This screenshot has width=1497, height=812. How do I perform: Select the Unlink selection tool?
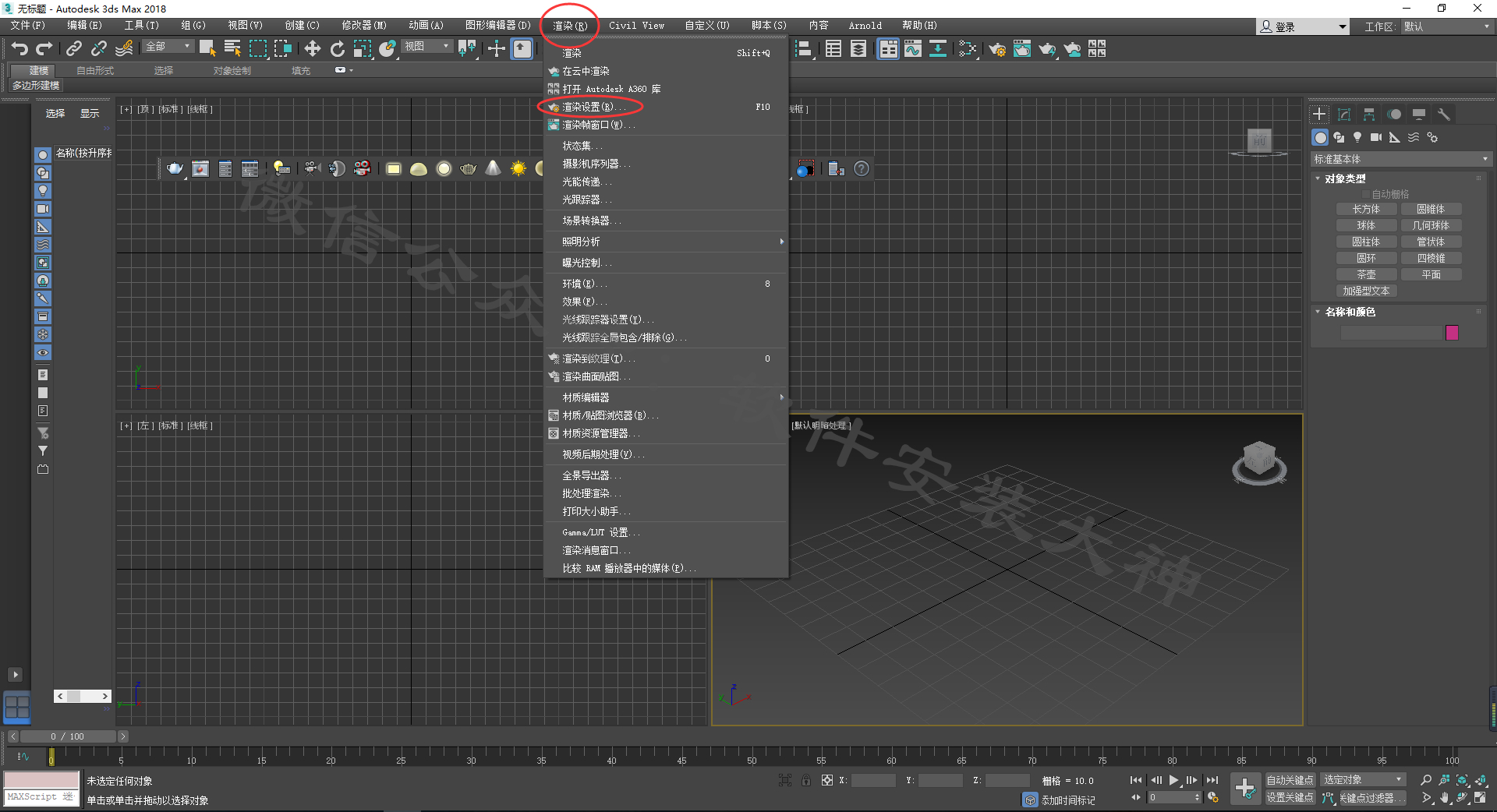click(x=98, y=49)
